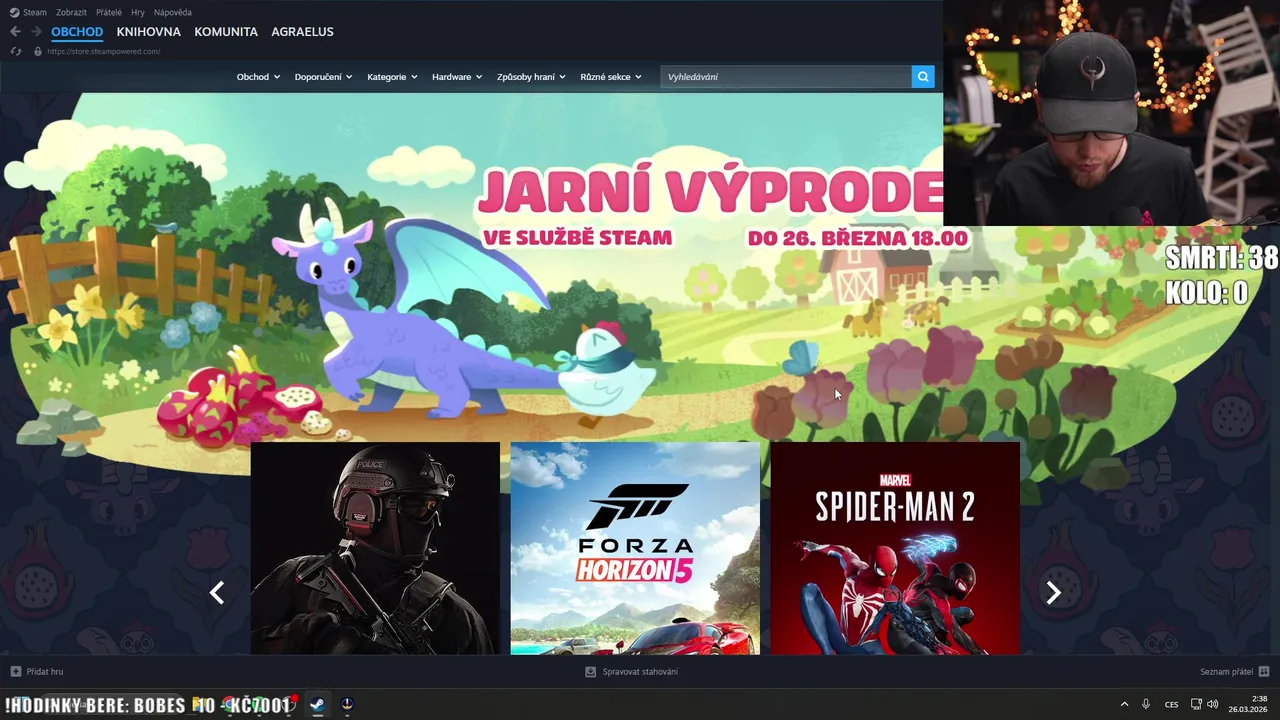Expand the Obchod store dropdown
The image size is (1280, 720).
pos(258,77)
